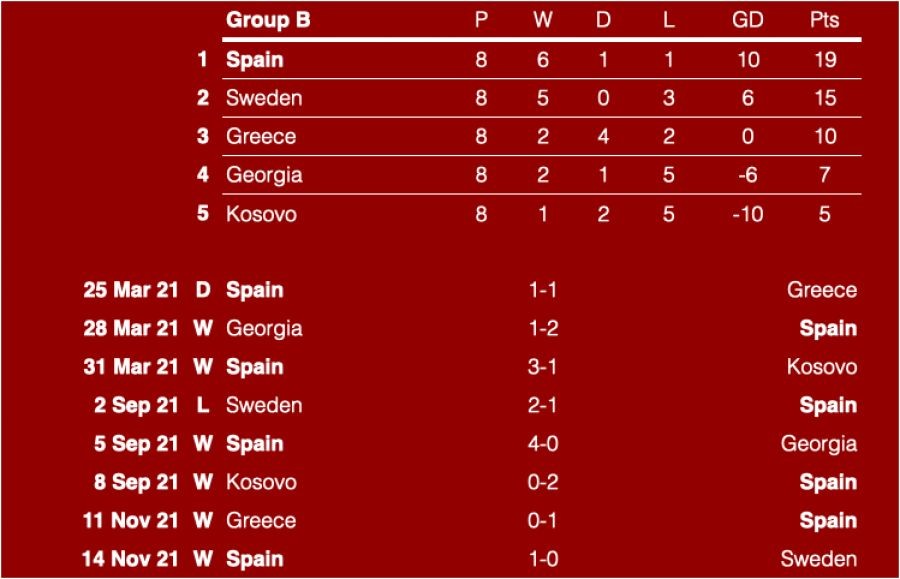This screenshot has height=579, width=900.
Task: Click the Spain team name in standings
Action: (254, 60)
